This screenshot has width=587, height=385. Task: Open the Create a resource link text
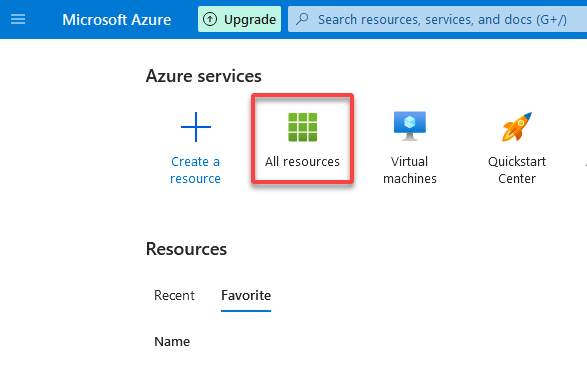point(195,170)
